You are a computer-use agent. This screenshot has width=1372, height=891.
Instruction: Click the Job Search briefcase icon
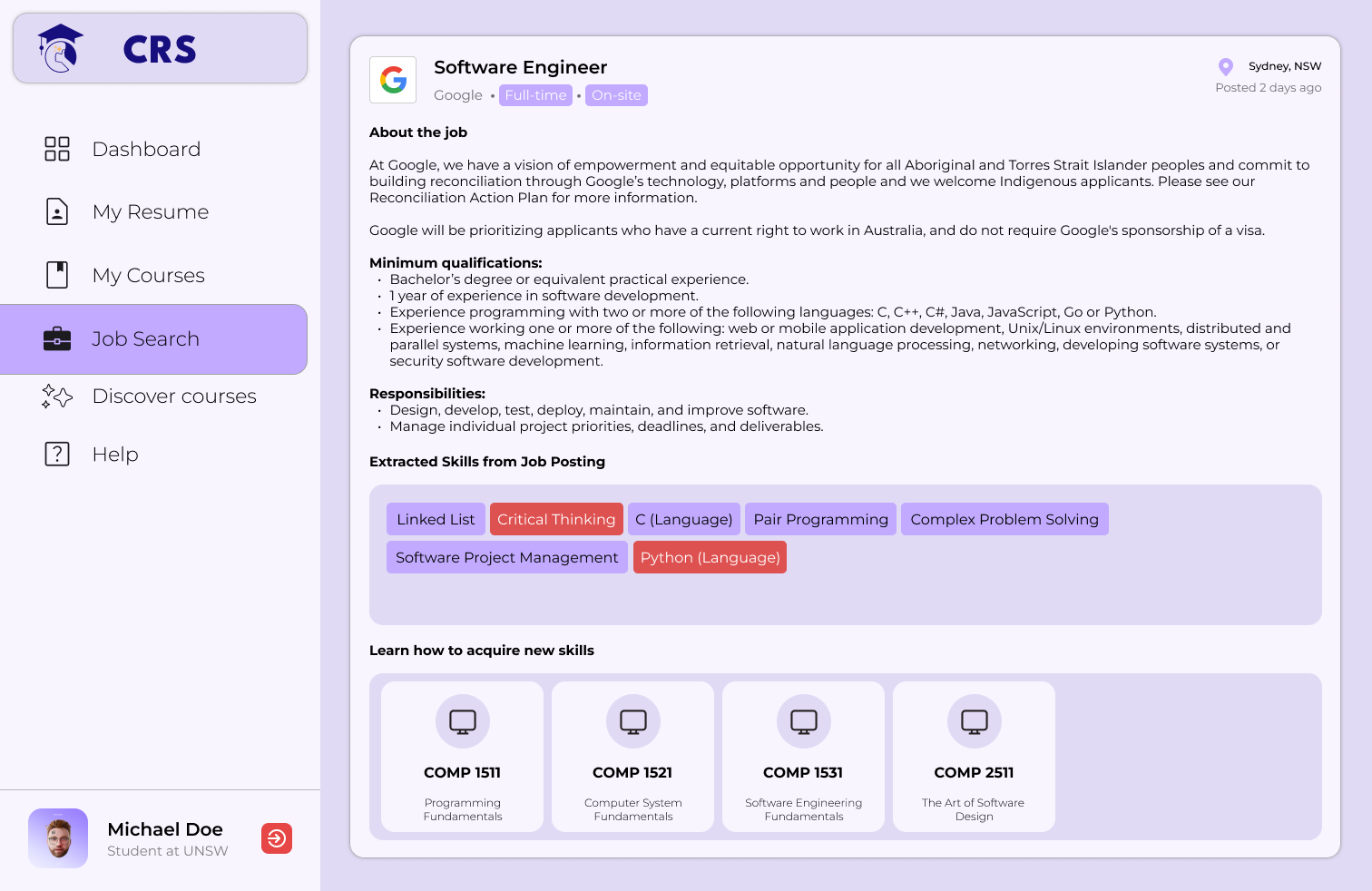(x=57, y=338)
